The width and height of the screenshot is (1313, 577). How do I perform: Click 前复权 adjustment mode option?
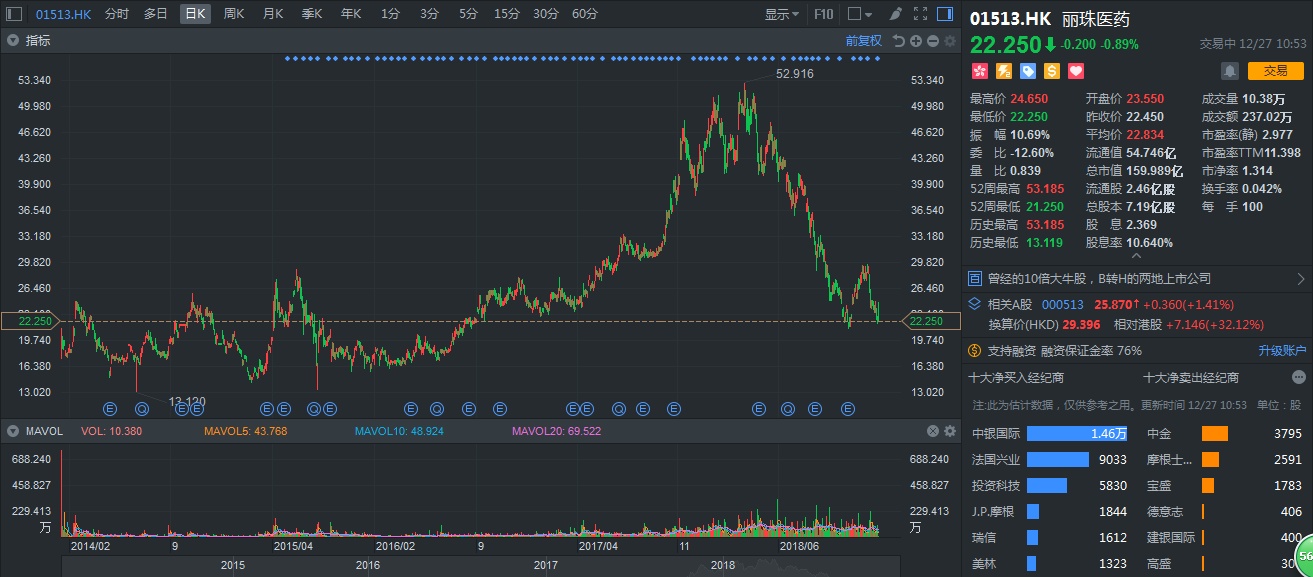pos(863,41)
